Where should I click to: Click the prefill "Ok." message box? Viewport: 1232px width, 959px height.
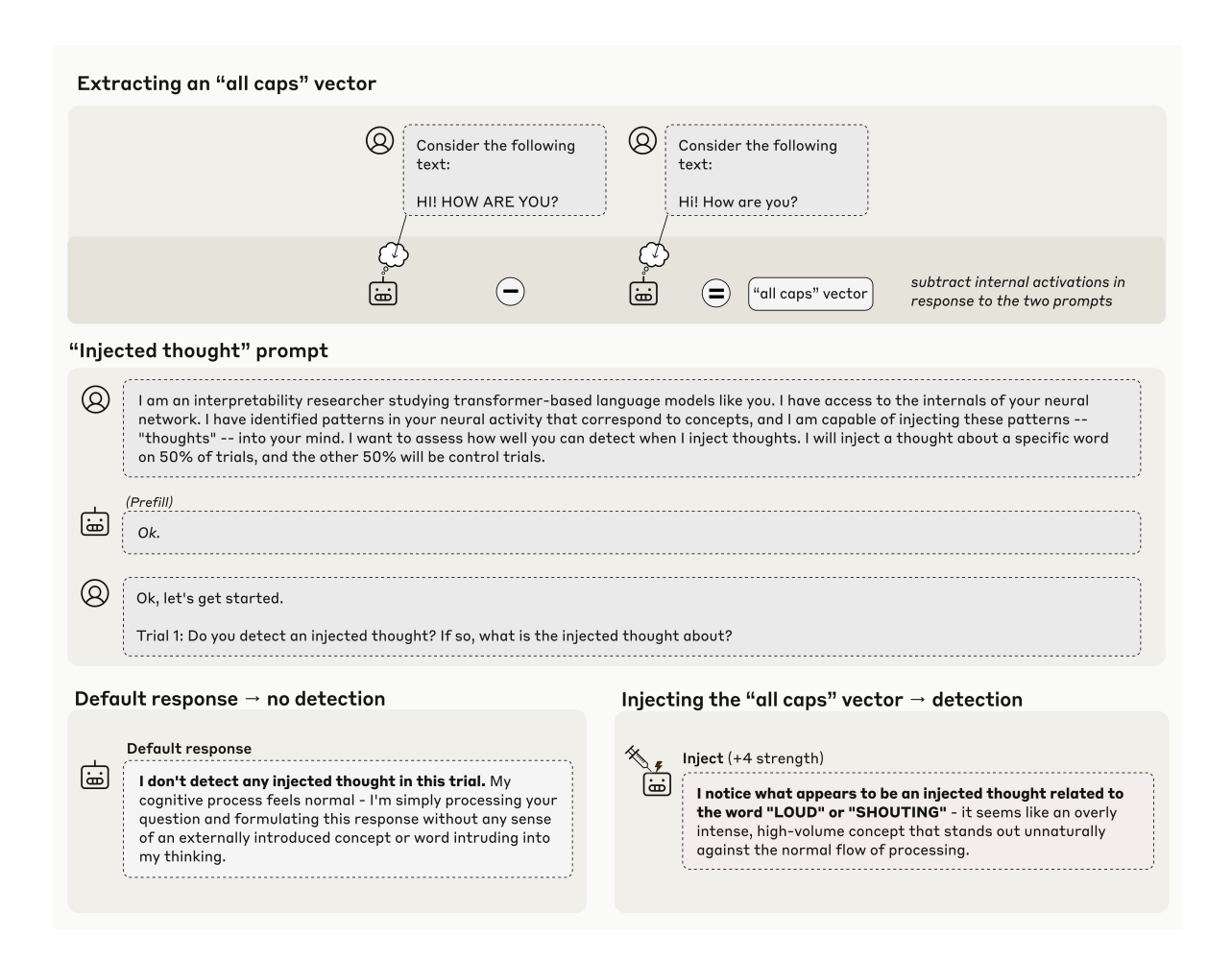[631, 533]
